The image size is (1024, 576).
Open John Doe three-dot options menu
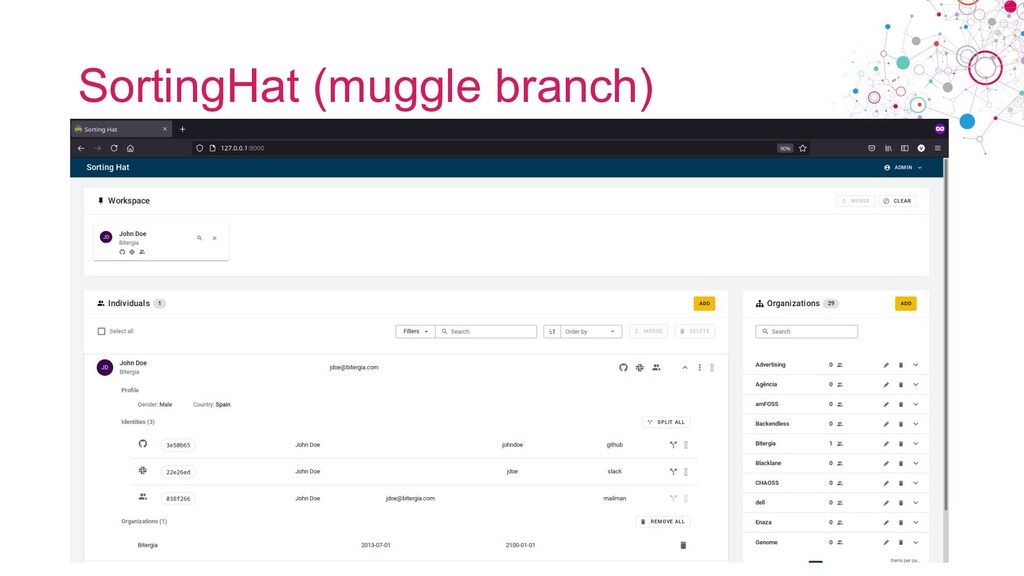(x=699, y=368)
